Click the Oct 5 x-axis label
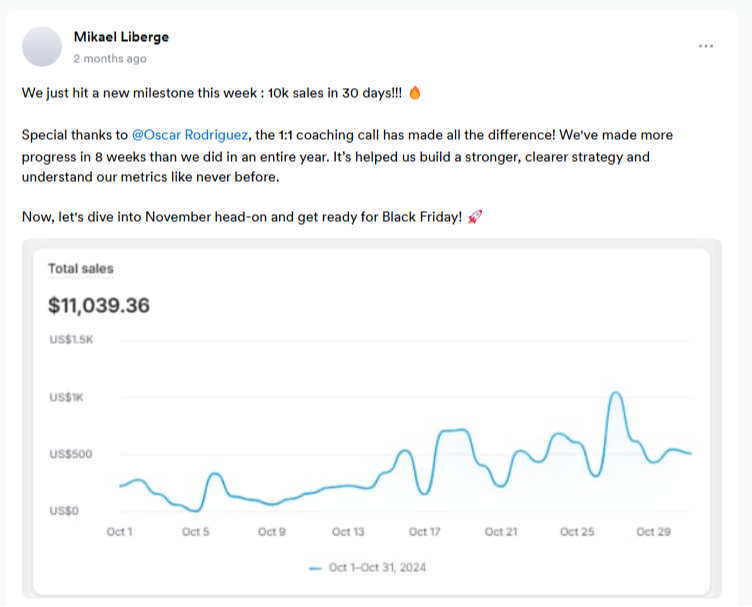 196,532
